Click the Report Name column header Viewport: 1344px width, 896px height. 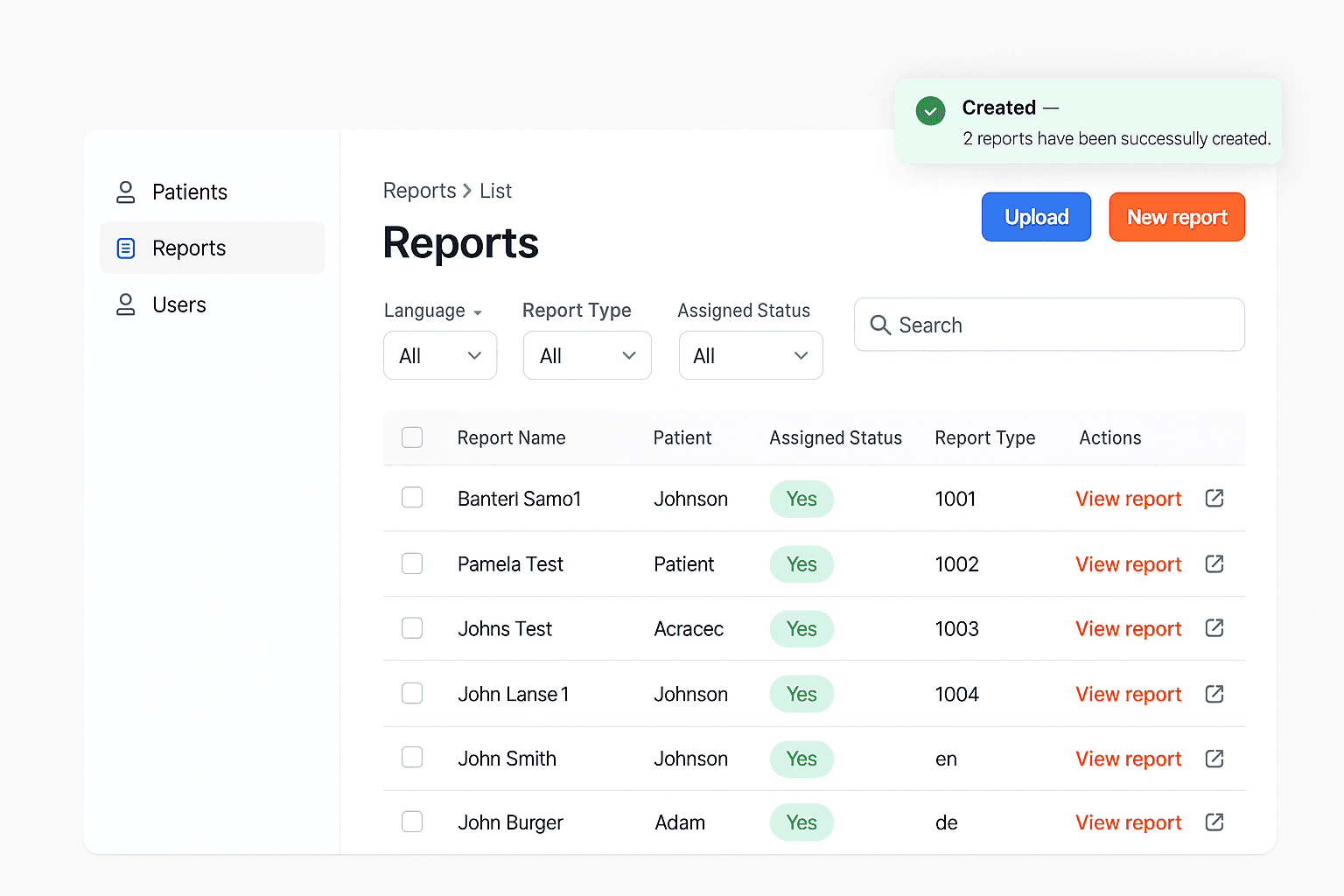tap(511, 437)
